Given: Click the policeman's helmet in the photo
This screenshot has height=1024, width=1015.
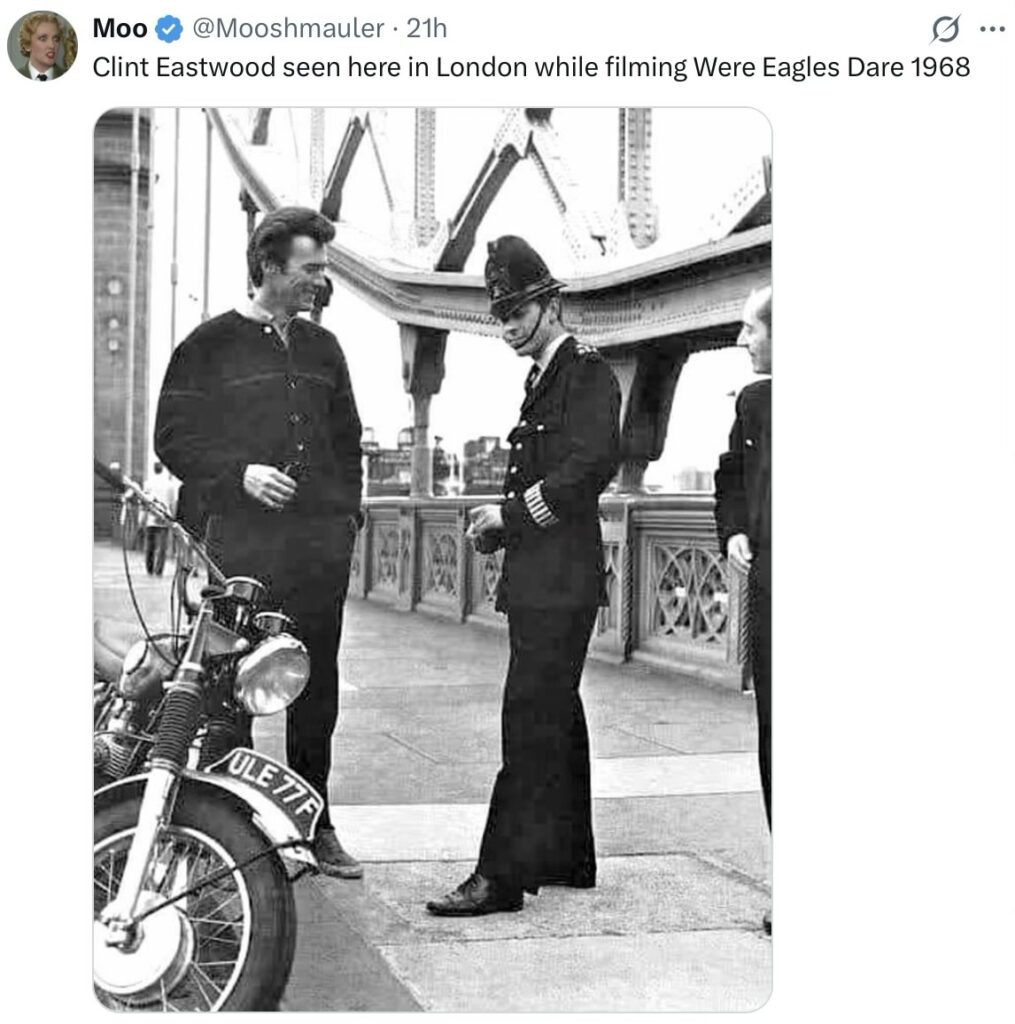Looking at the screenshot, I should click(519, 276).
